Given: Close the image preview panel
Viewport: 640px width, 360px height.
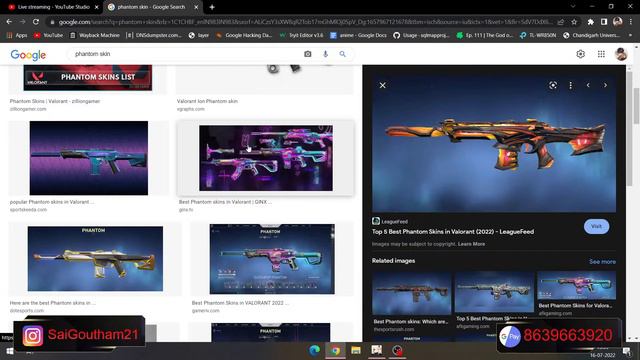Looking at the screenshot, I should [382, 85].
